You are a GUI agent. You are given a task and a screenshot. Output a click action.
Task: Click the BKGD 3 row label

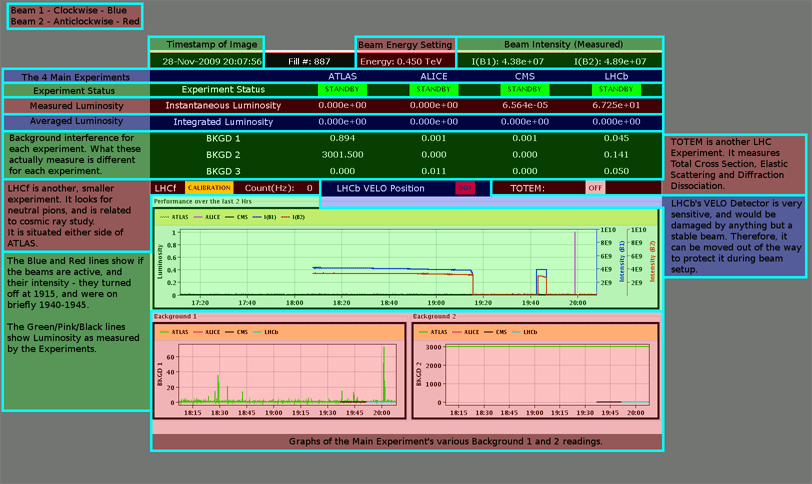[x=223, y=171]
